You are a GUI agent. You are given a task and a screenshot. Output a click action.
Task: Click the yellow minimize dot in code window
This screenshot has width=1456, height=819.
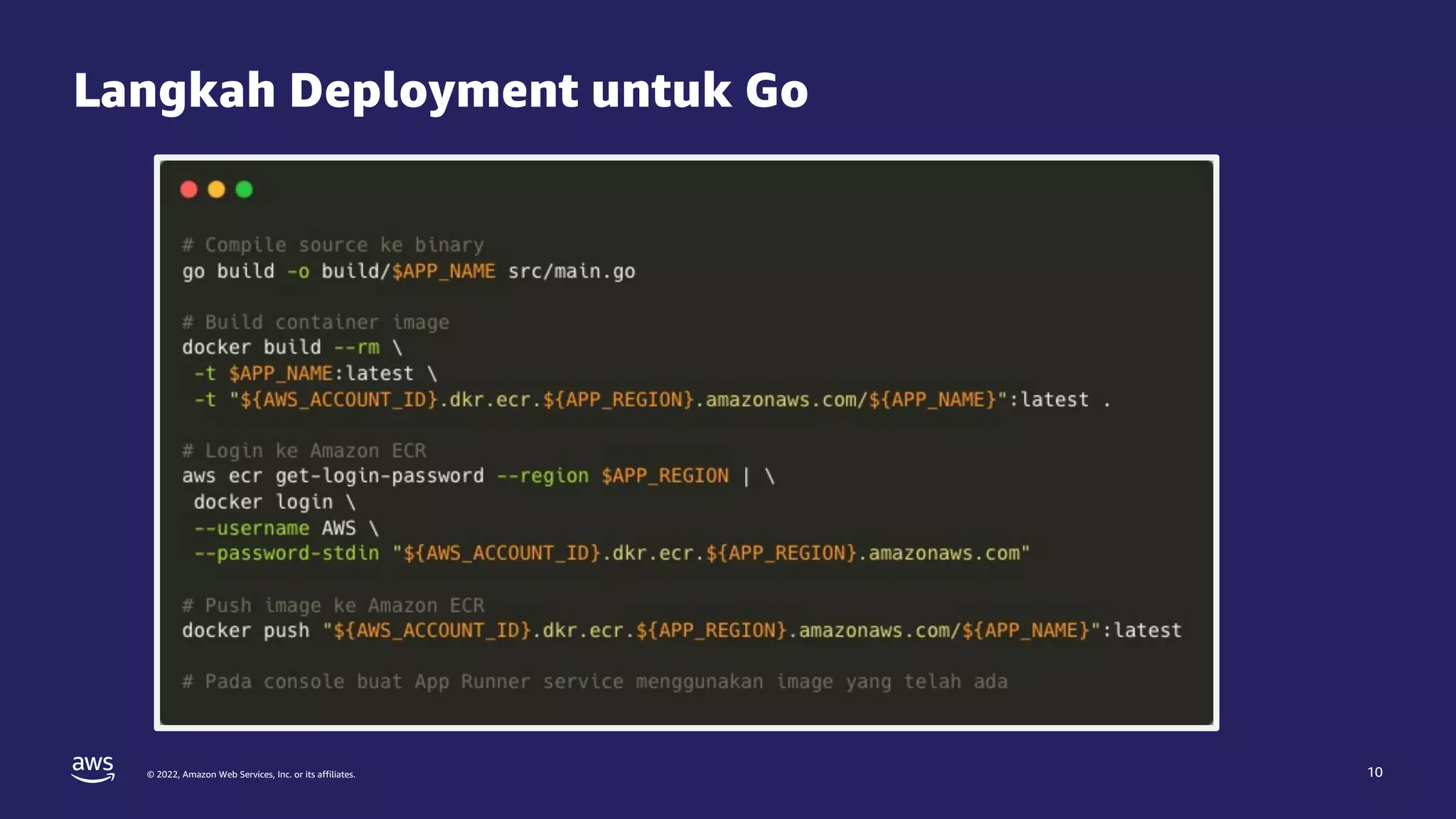click(x=217, y=190)
